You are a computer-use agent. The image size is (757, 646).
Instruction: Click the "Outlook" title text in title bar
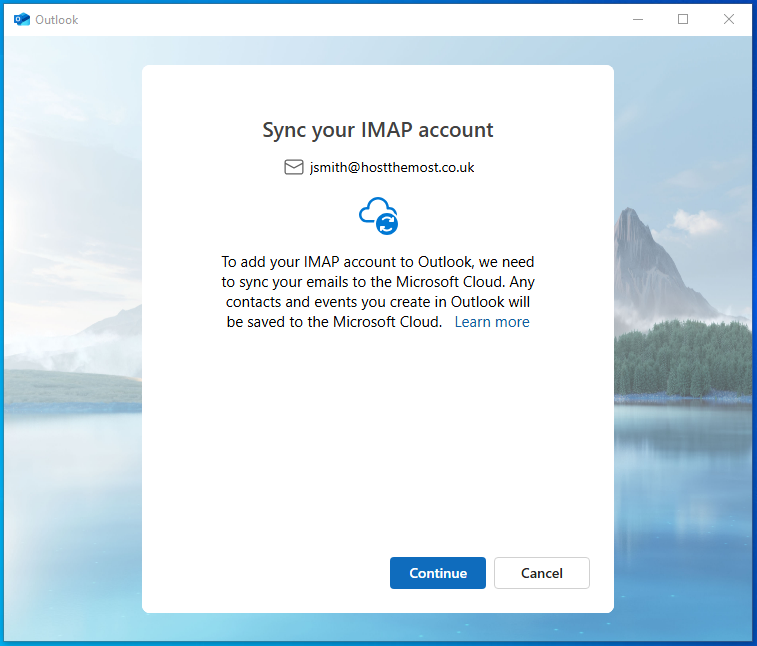[56, 20]
